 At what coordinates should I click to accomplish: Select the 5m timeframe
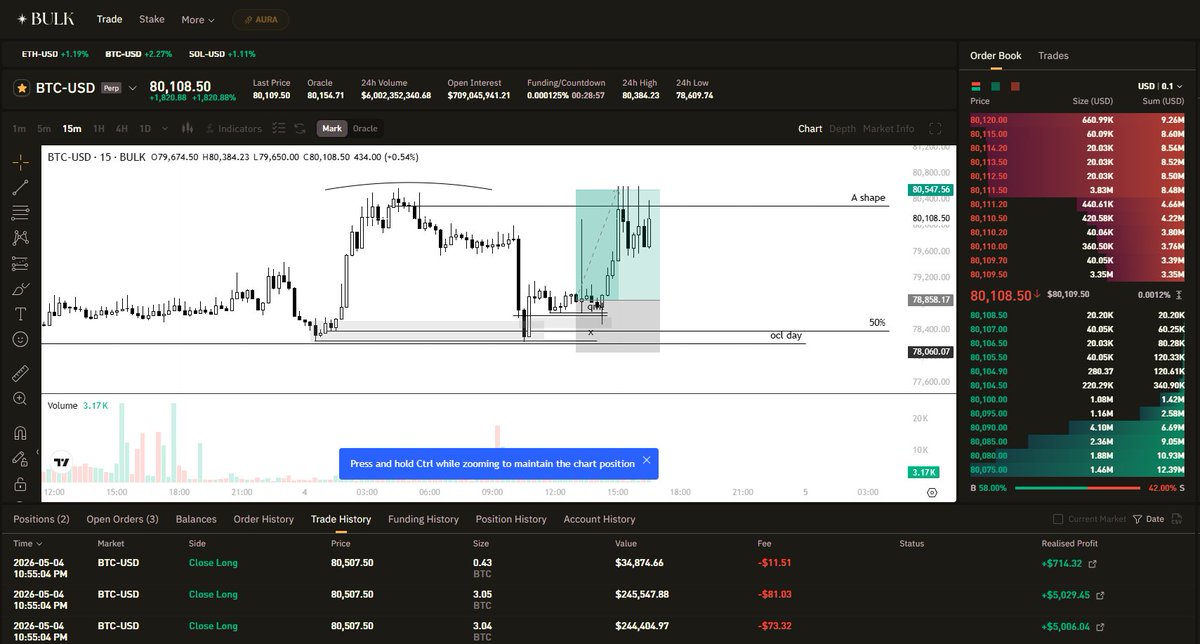[44, 128]
